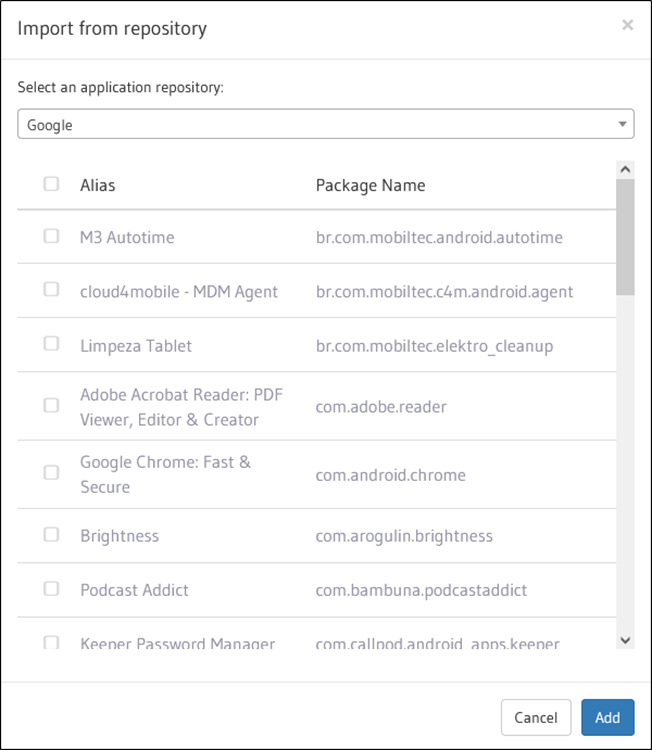This screenshot has height=750, width=652.
Task: Select com.adobe.reader package name
Action: pyautogui.click(x=381, y=407)
